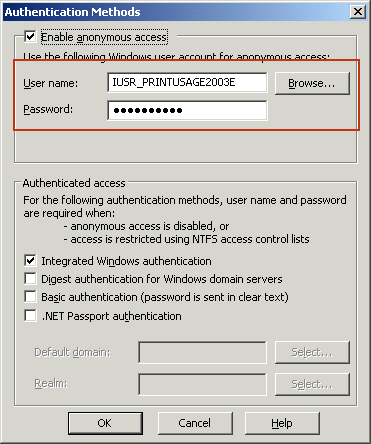Click the Authentication Methods title bar
This screenshot has width=371, height=444.
(177, 12)
